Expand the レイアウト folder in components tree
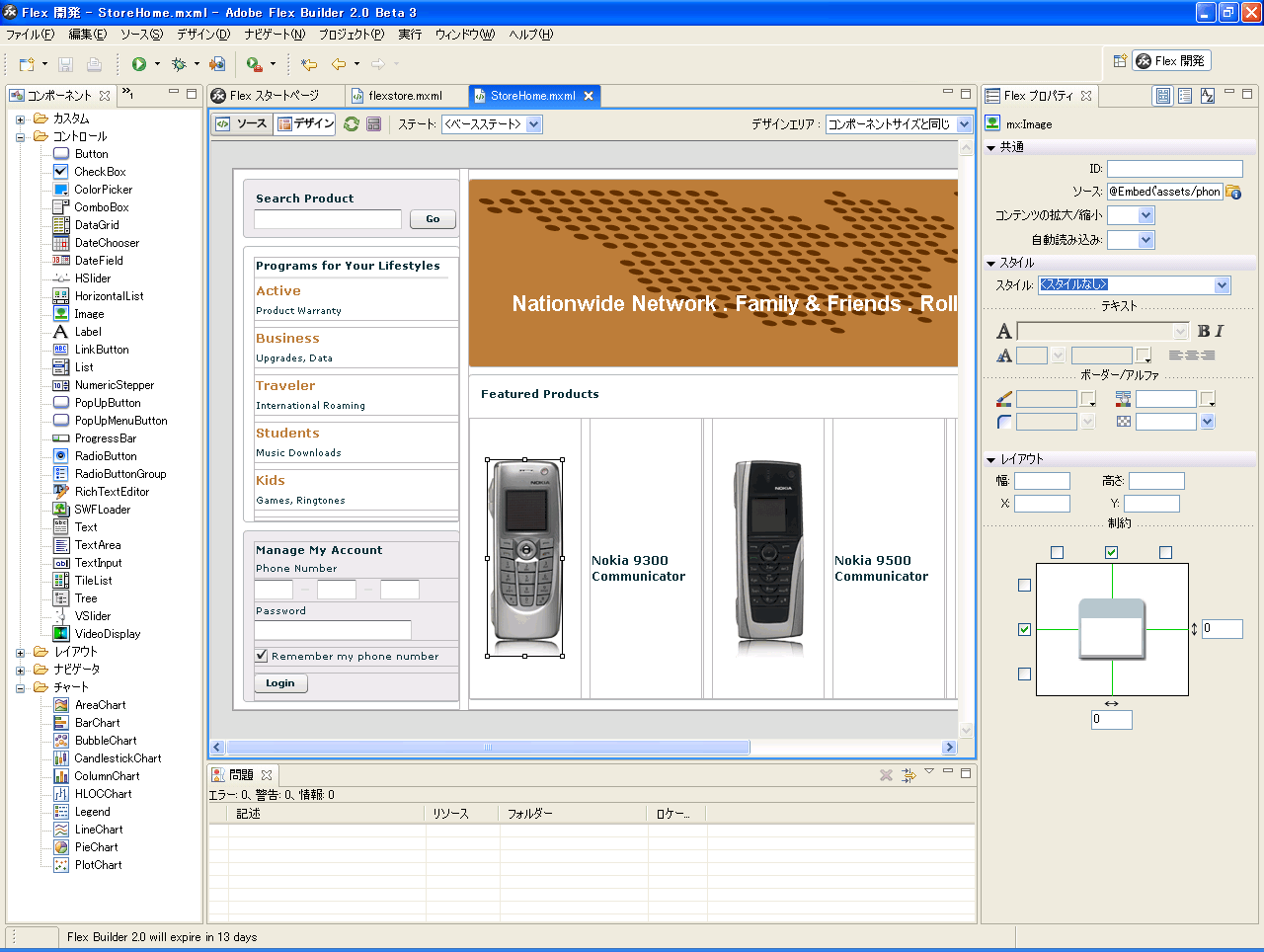1264x952 pixels. pos(20,652)
